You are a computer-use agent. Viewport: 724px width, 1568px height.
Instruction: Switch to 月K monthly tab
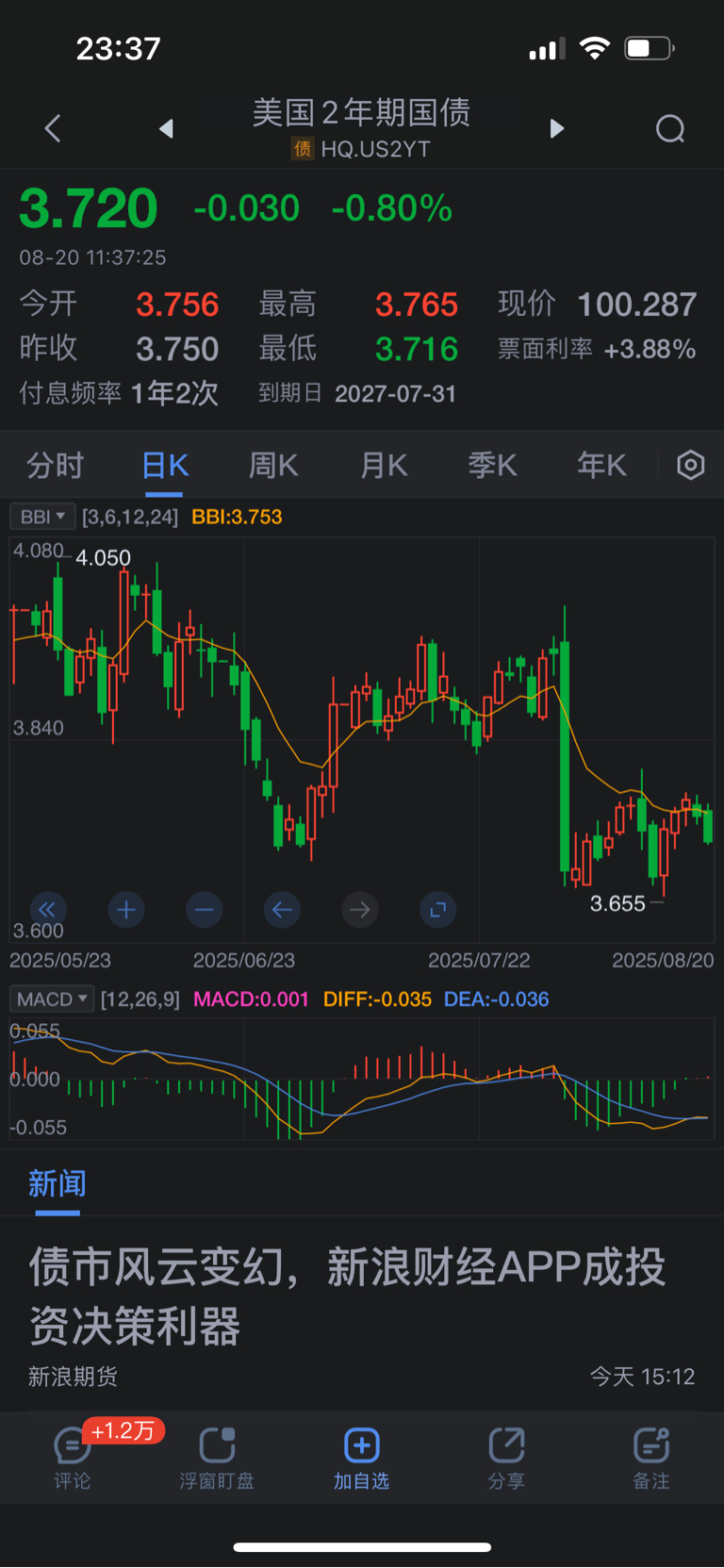tap(384, 465)
